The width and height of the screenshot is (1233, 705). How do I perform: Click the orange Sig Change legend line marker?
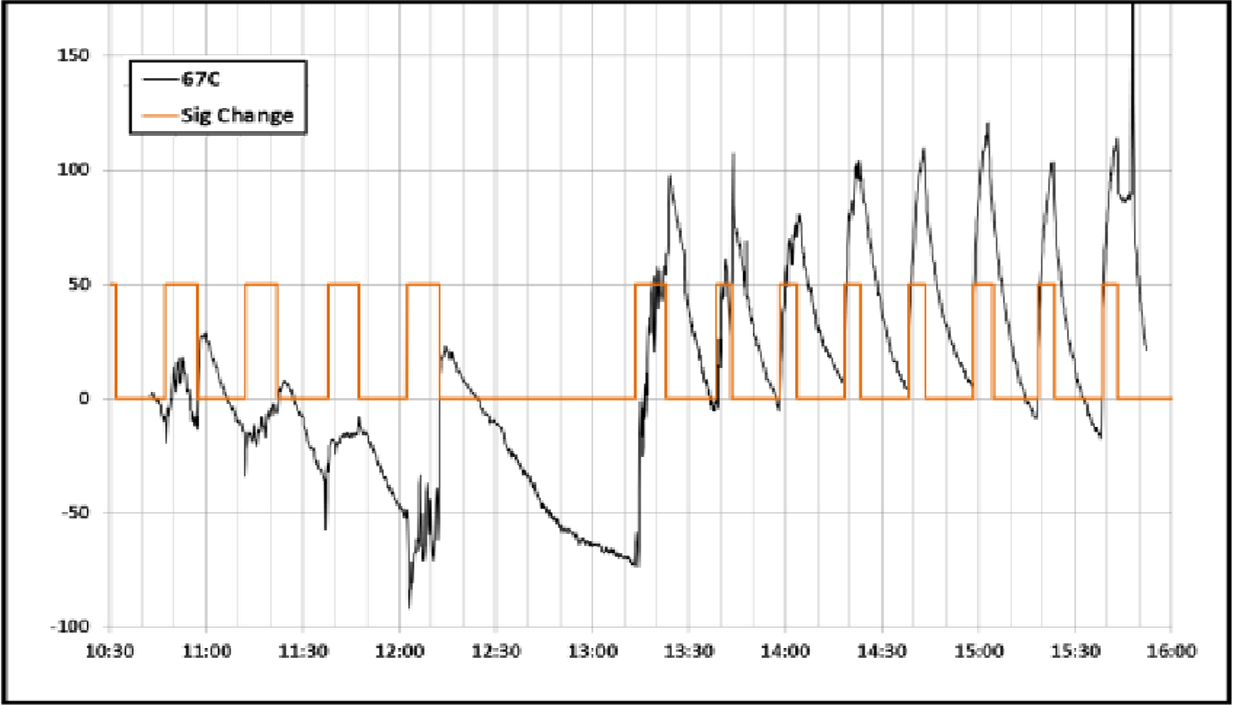[x=159, y=115]
